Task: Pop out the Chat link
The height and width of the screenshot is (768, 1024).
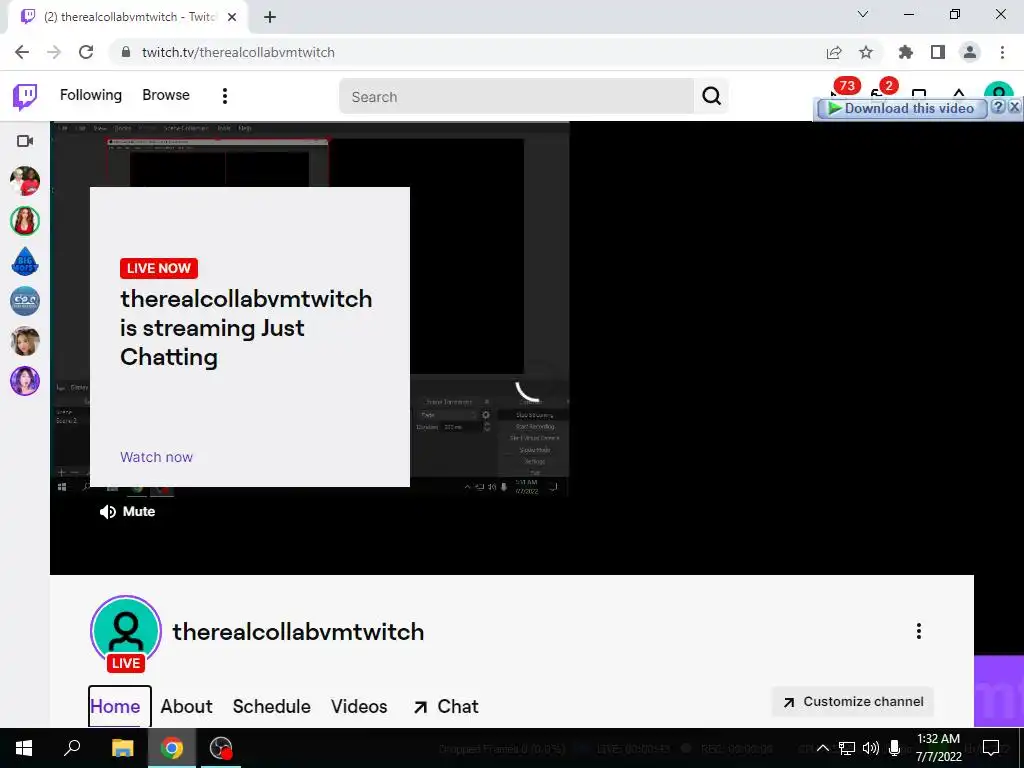Action: pyautogui.click(x=446, y=707)
